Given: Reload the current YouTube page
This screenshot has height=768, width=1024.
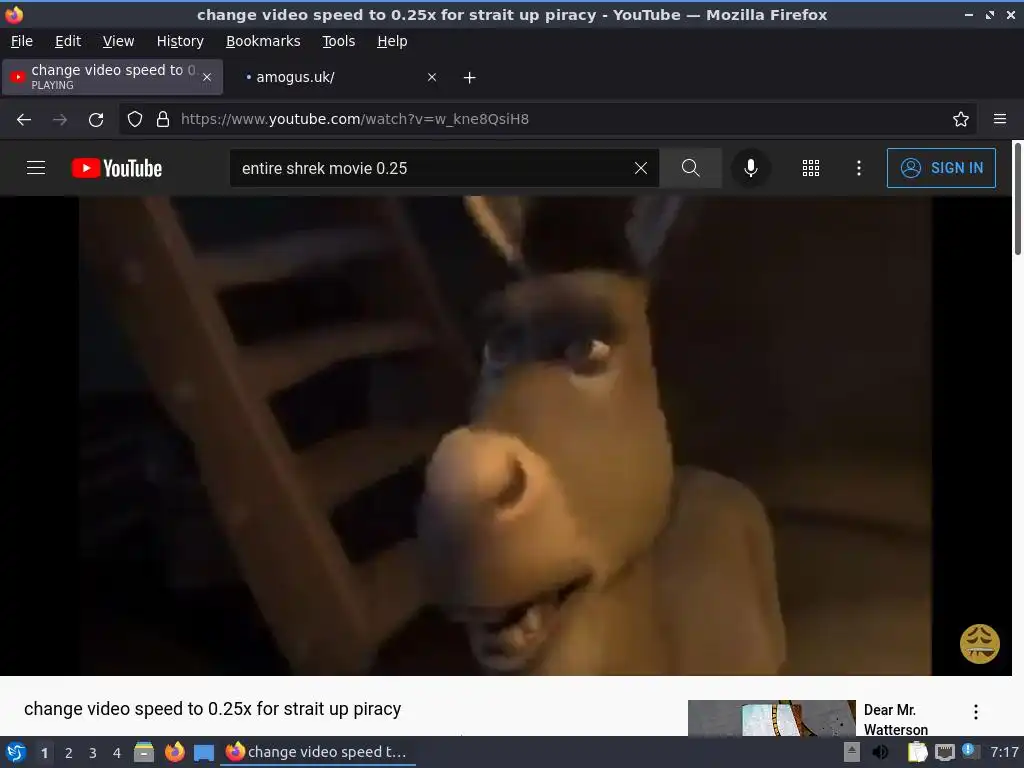Looking at the screenshot, I should 96,120.
